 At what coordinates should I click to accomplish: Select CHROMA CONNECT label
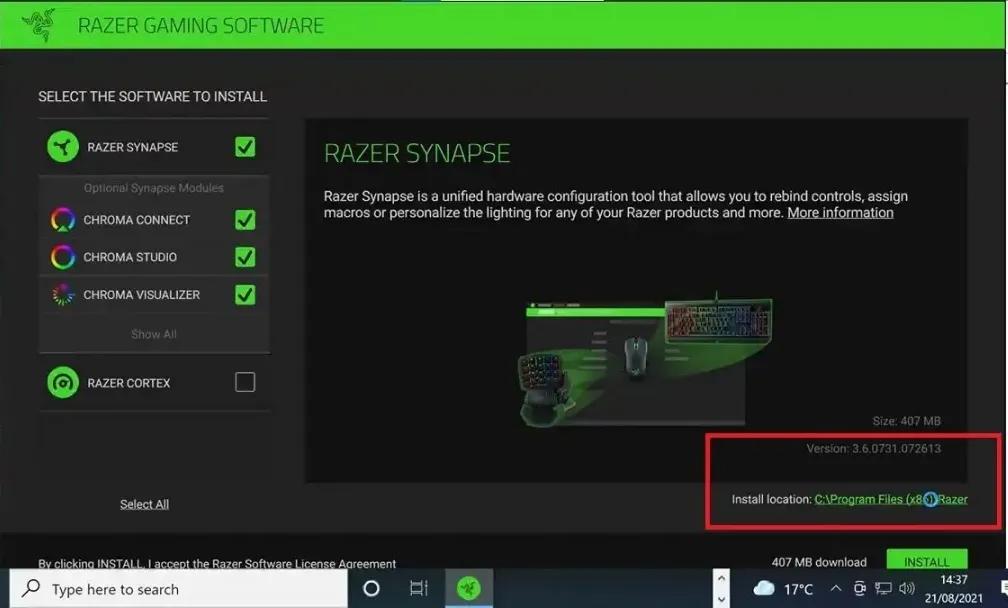pos(137,220)
